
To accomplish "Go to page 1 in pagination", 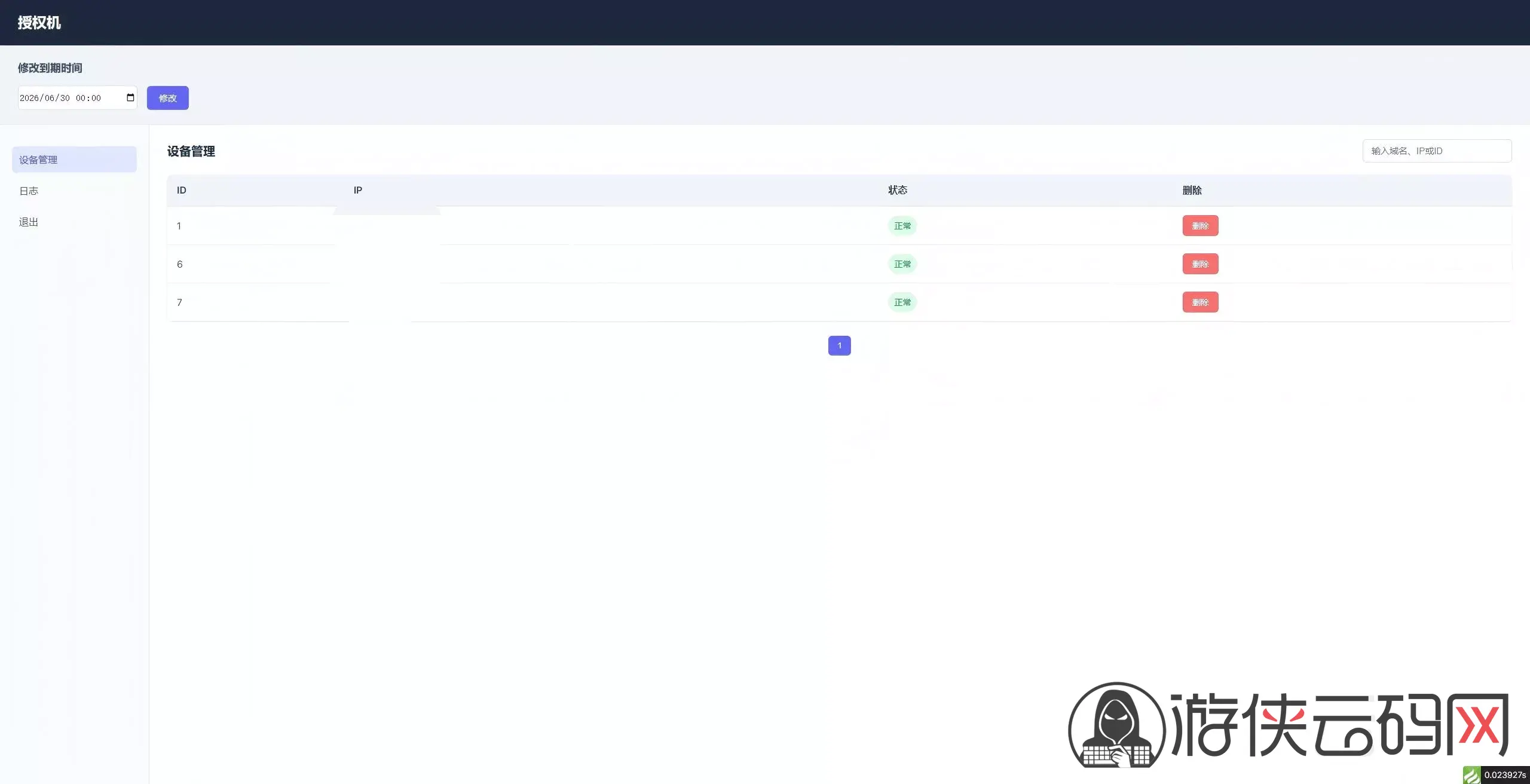I will click(x=839, y=345).
